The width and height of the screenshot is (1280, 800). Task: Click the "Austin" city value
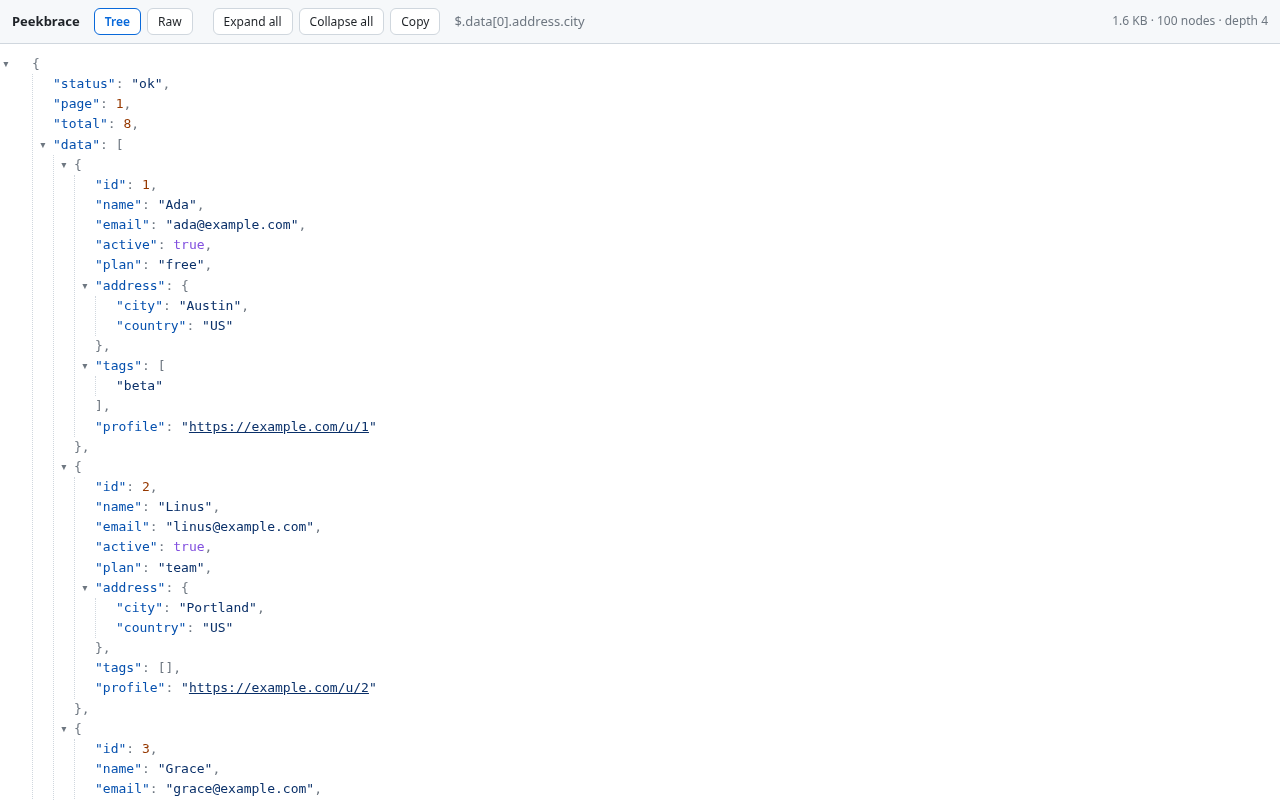click(210, 305)
